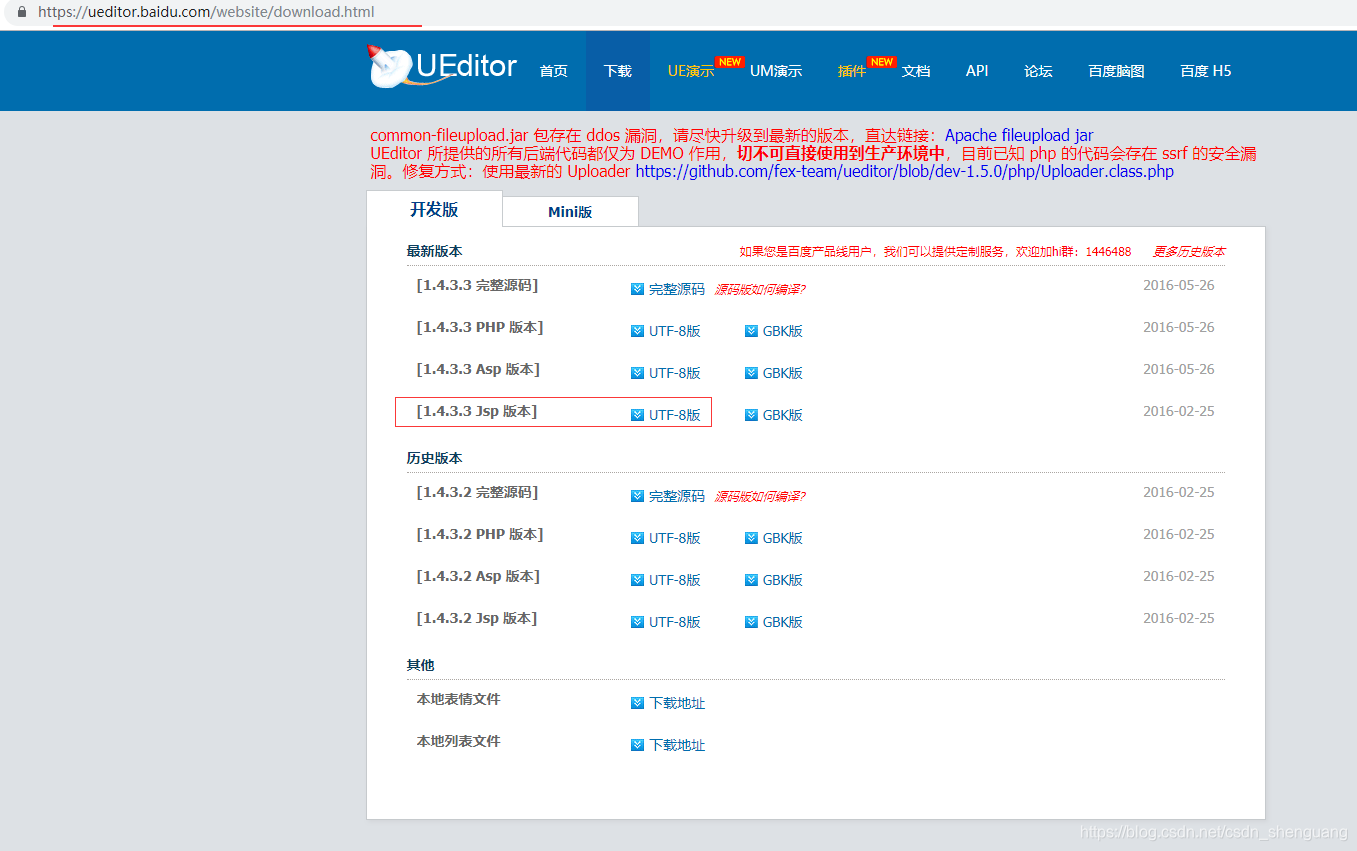
Task: Download 1.4.3.3 完整源码 text link
Action: point(677,289)
